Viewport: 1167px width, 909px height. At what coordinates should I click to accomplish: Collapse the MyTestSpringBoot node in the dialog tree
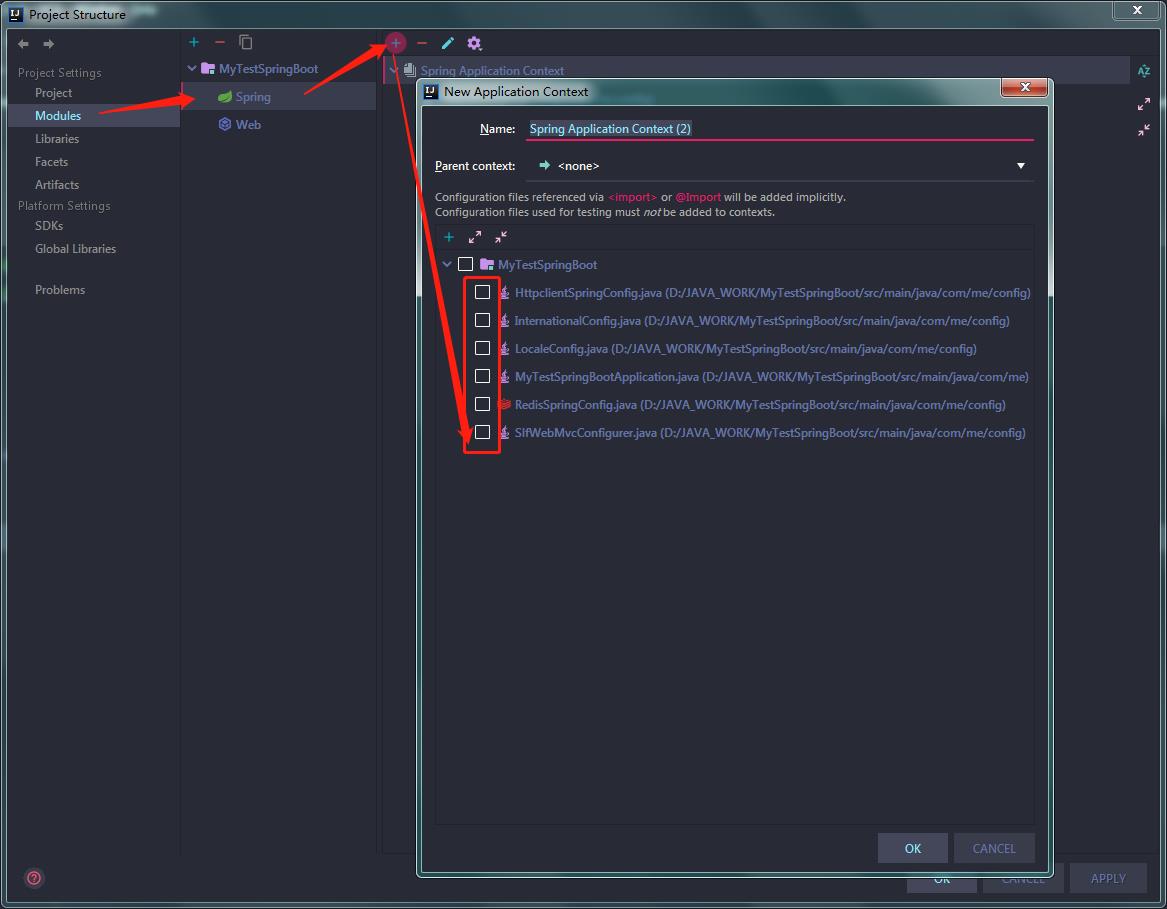[x=447, y=264]
